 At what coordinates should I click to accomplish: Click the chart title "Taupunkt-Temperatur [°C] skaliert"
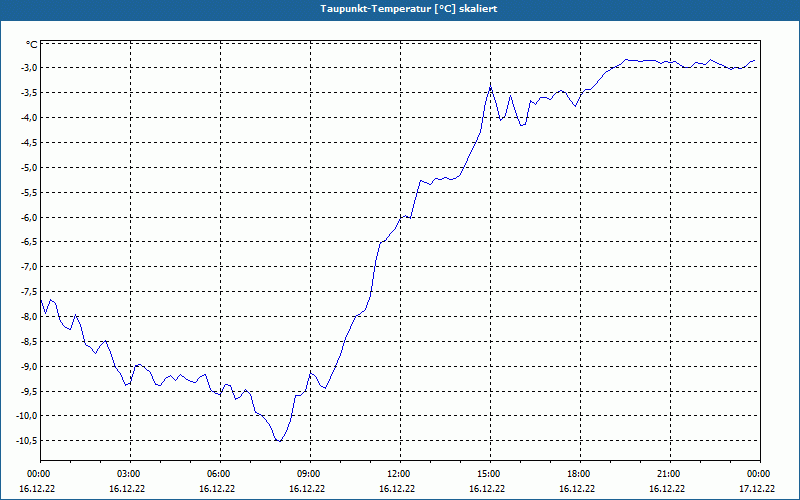409,9
